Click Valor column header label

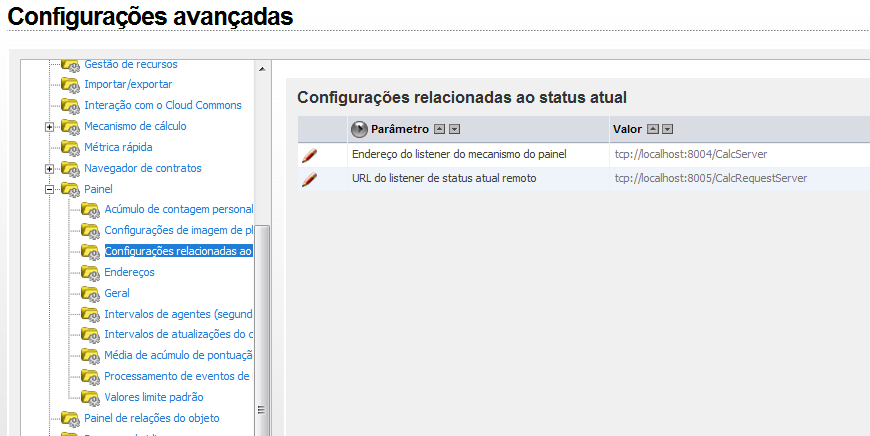click(x=627, y=129)
